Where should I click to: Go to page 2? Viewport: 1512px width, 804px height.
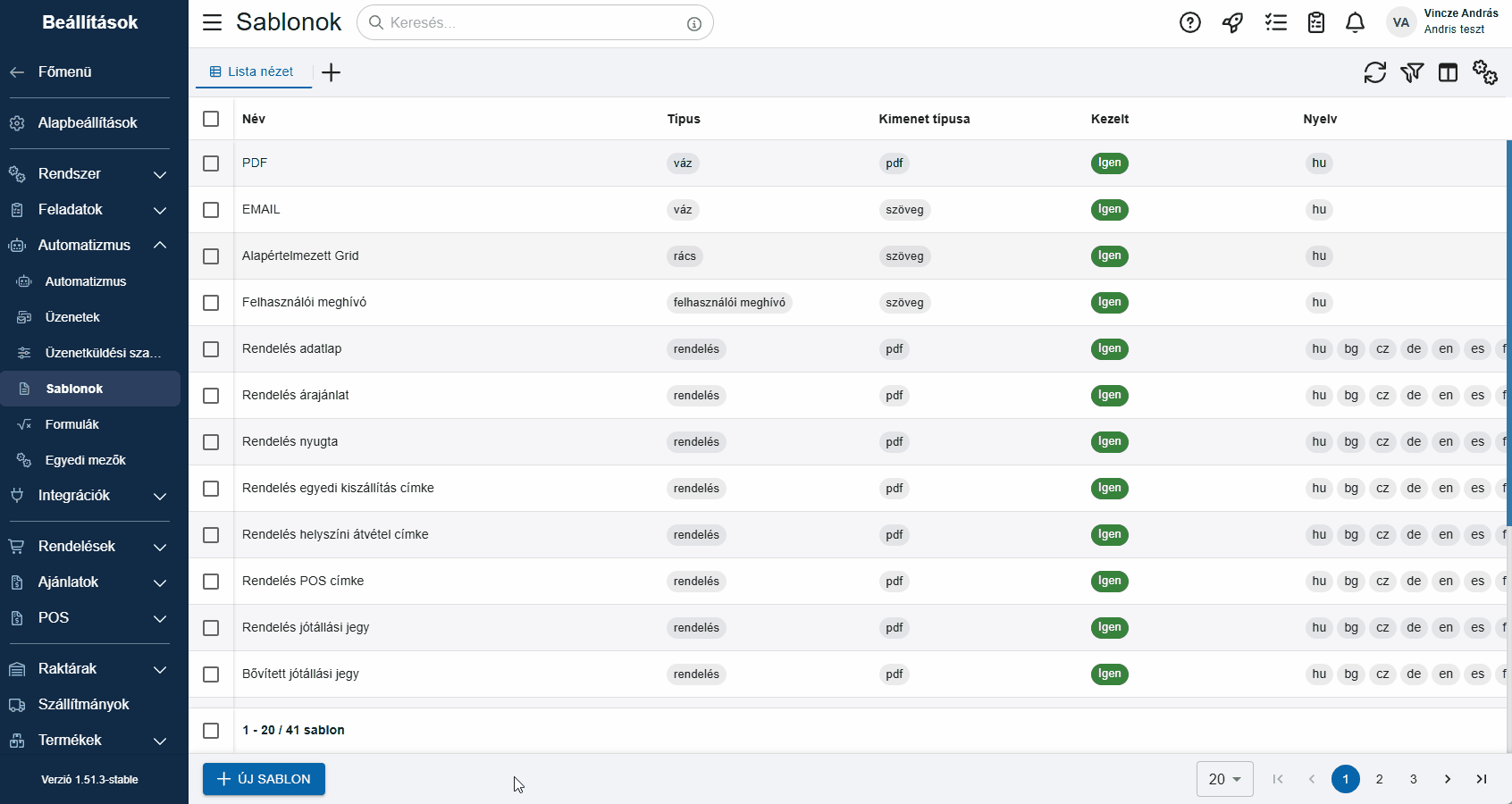1379,779
